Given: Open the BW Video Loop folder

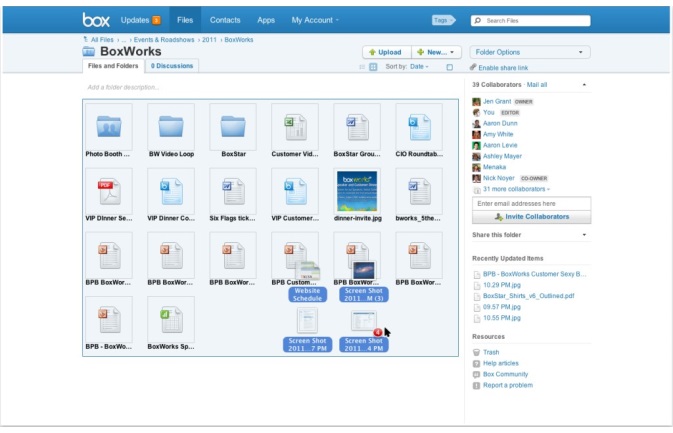Looking at the screenshot, I should coord(171,127).
